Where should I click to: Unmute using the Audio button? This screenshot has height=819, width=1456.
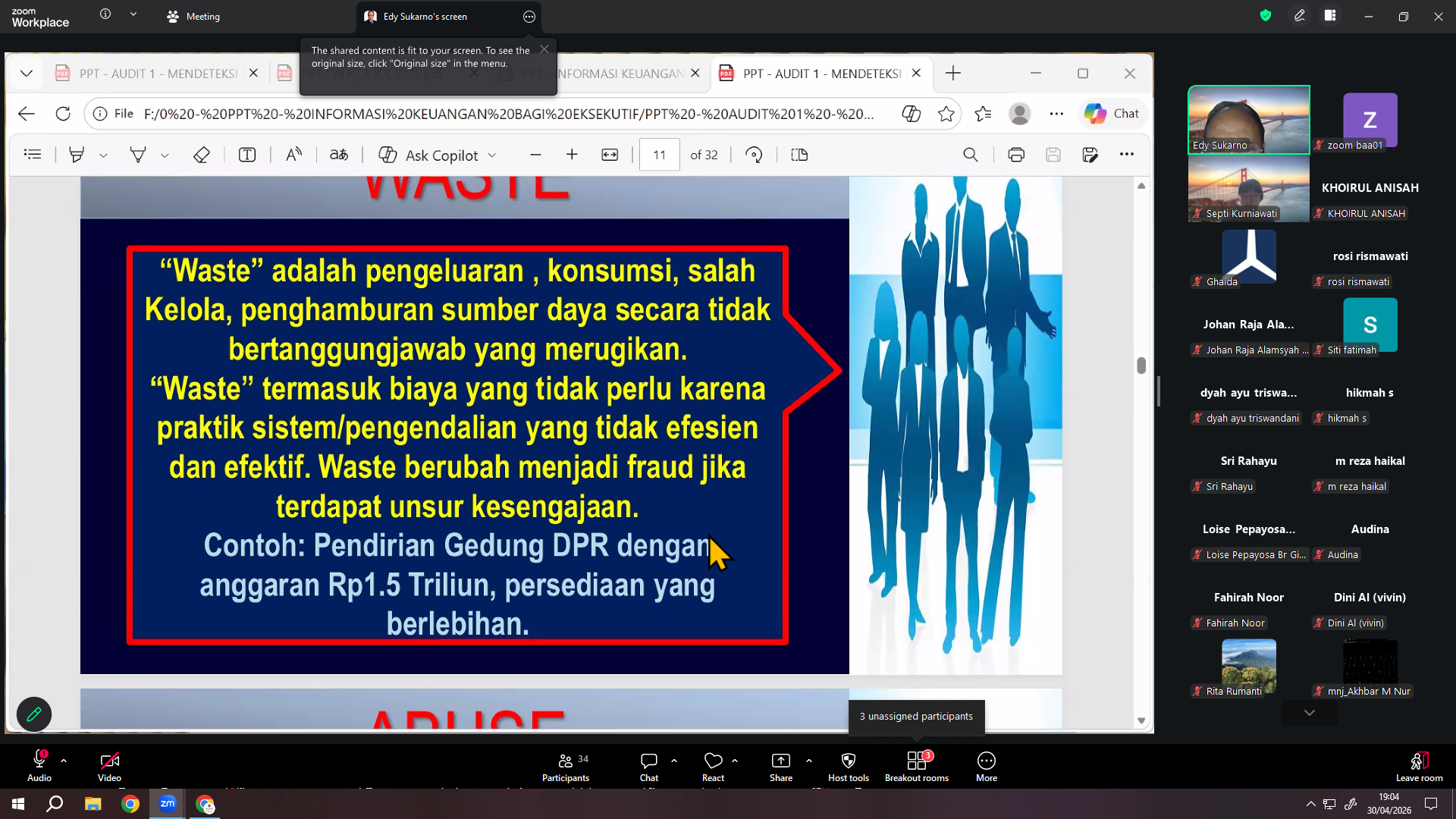[x=39, y=766]
